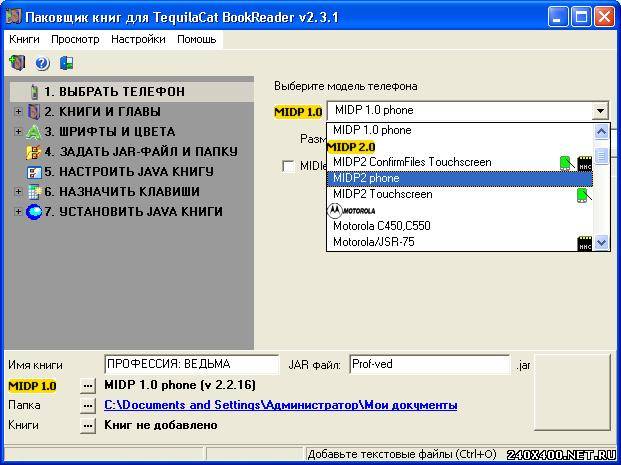The height and width of the screenshot is (465, 621).
Task: Click the dropdown list scroll down arrow
Action: 601,242
